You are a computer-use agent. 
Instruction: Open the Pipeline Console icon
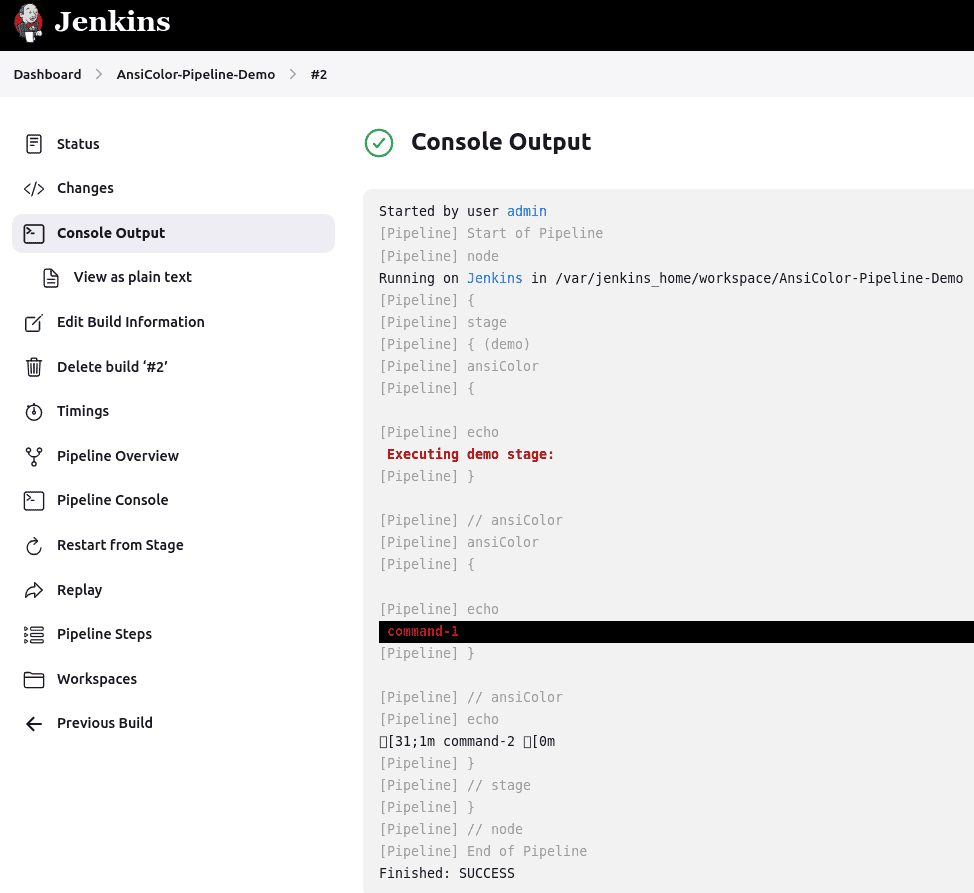pyautogui.click(x=33, y=500)
